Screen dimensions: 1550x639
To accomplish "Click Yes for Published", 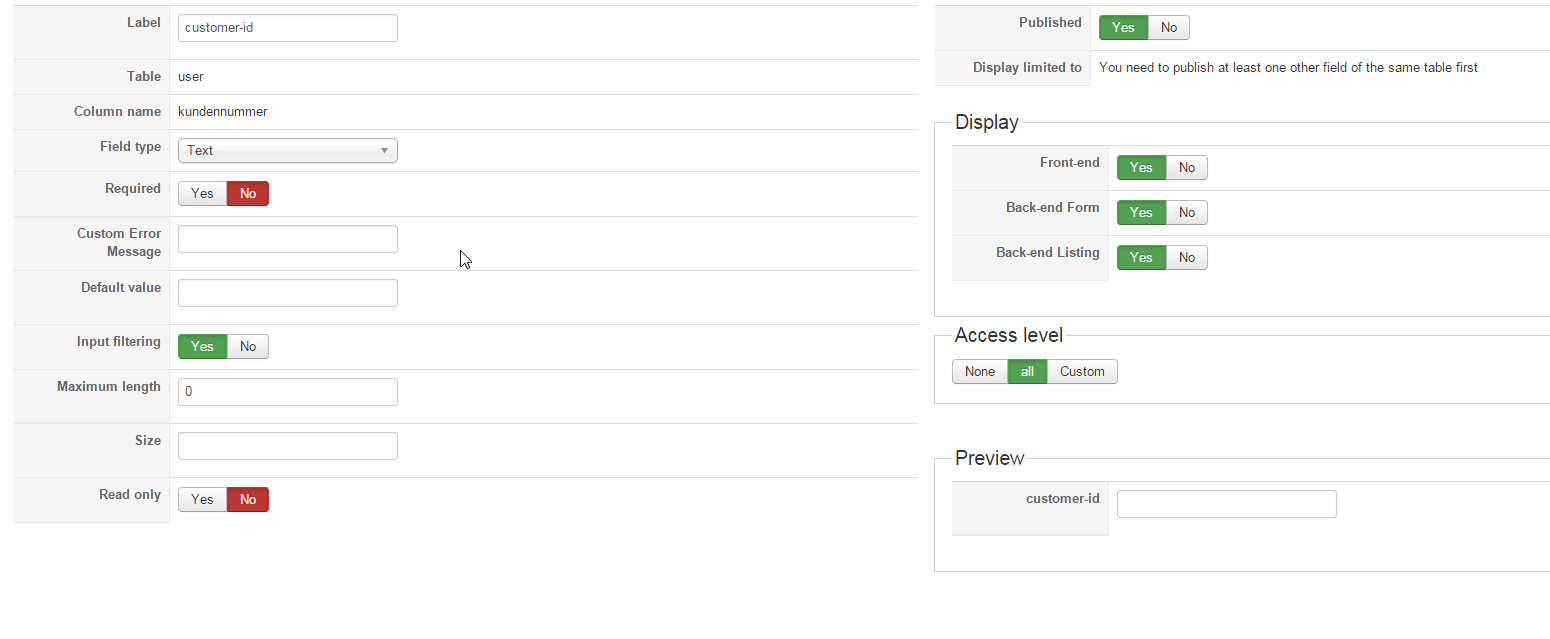I will [x=1123, y=28].
